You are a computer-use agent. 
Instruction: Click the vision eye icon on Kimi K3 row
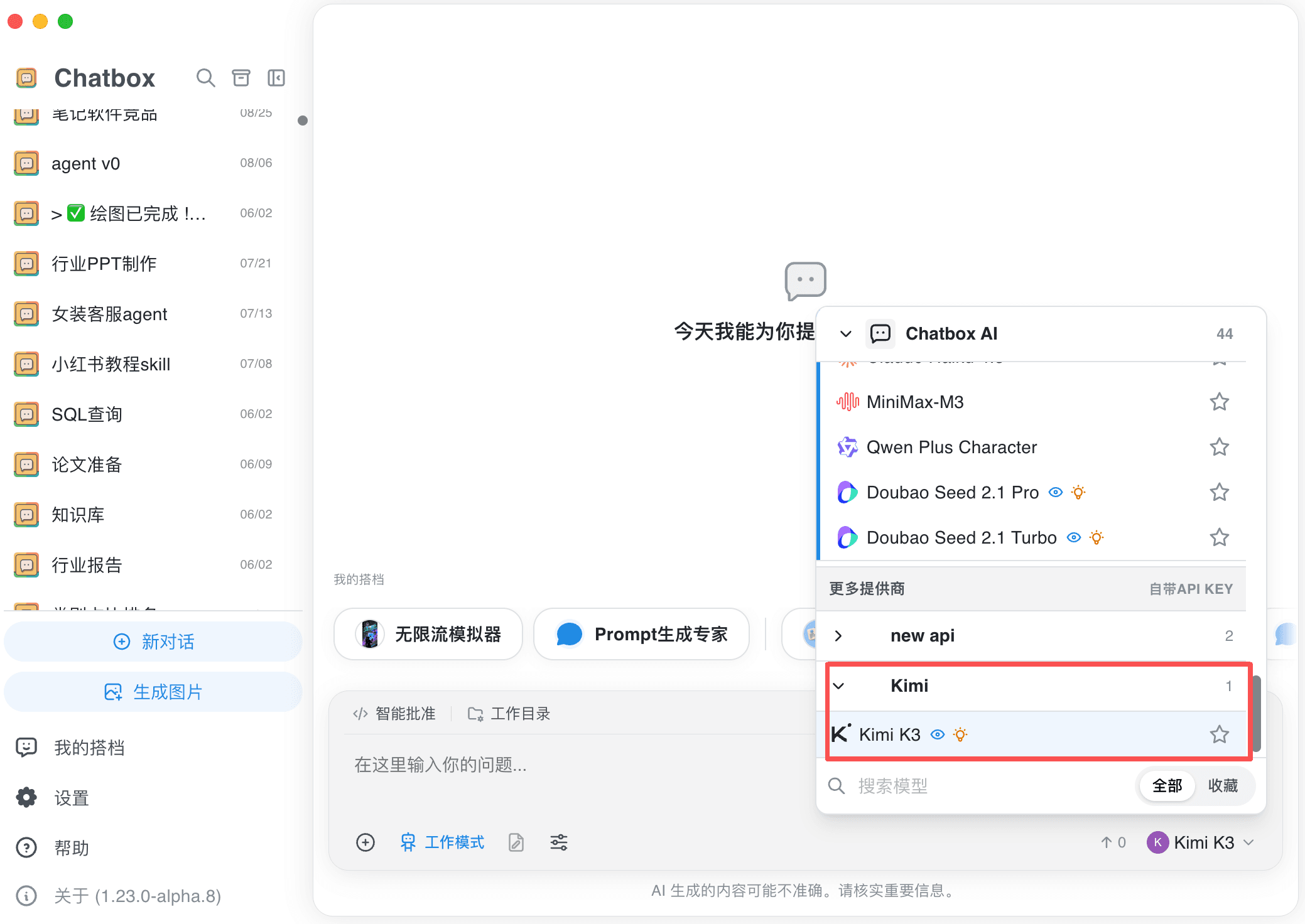(x=937, y=734)
